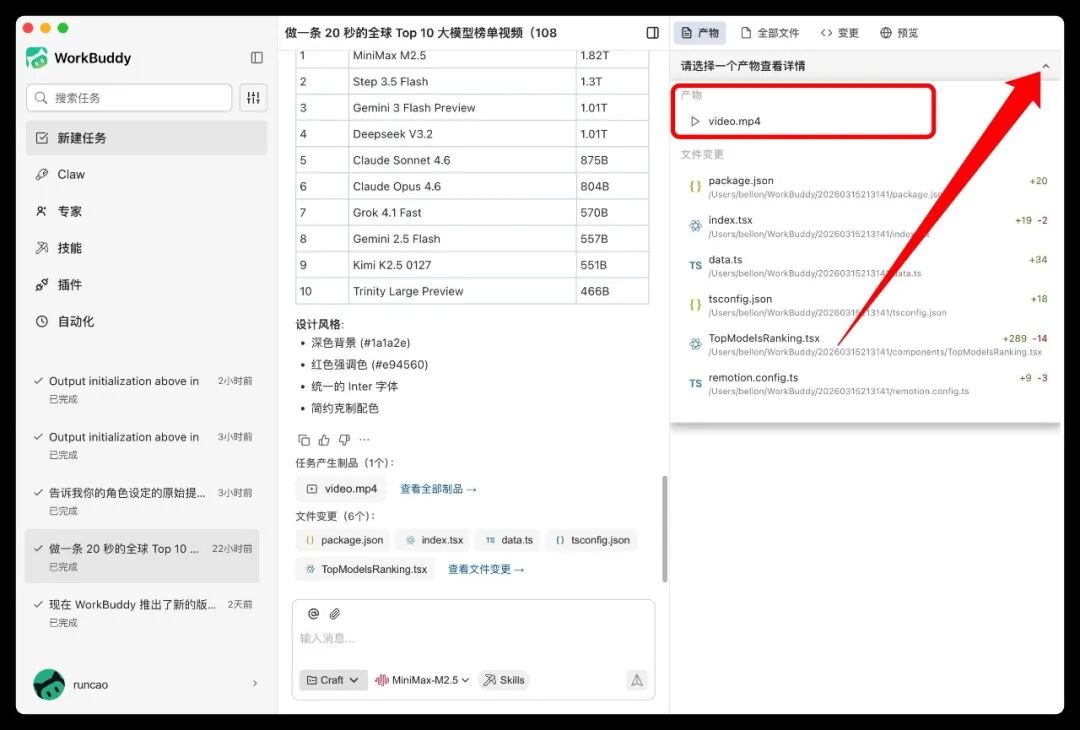Open package.json chip in 文件变更 list

(345, 540)
